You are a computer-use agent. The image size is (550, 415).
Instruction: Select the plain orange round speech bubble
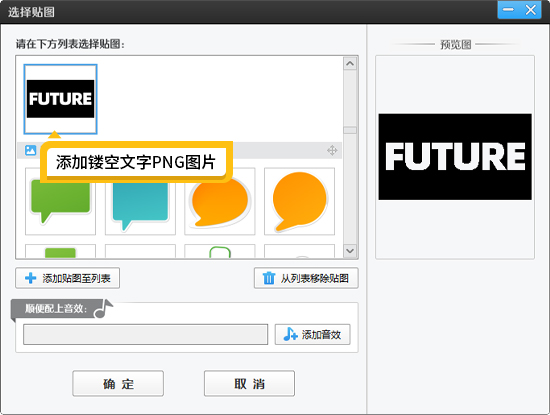299,201
